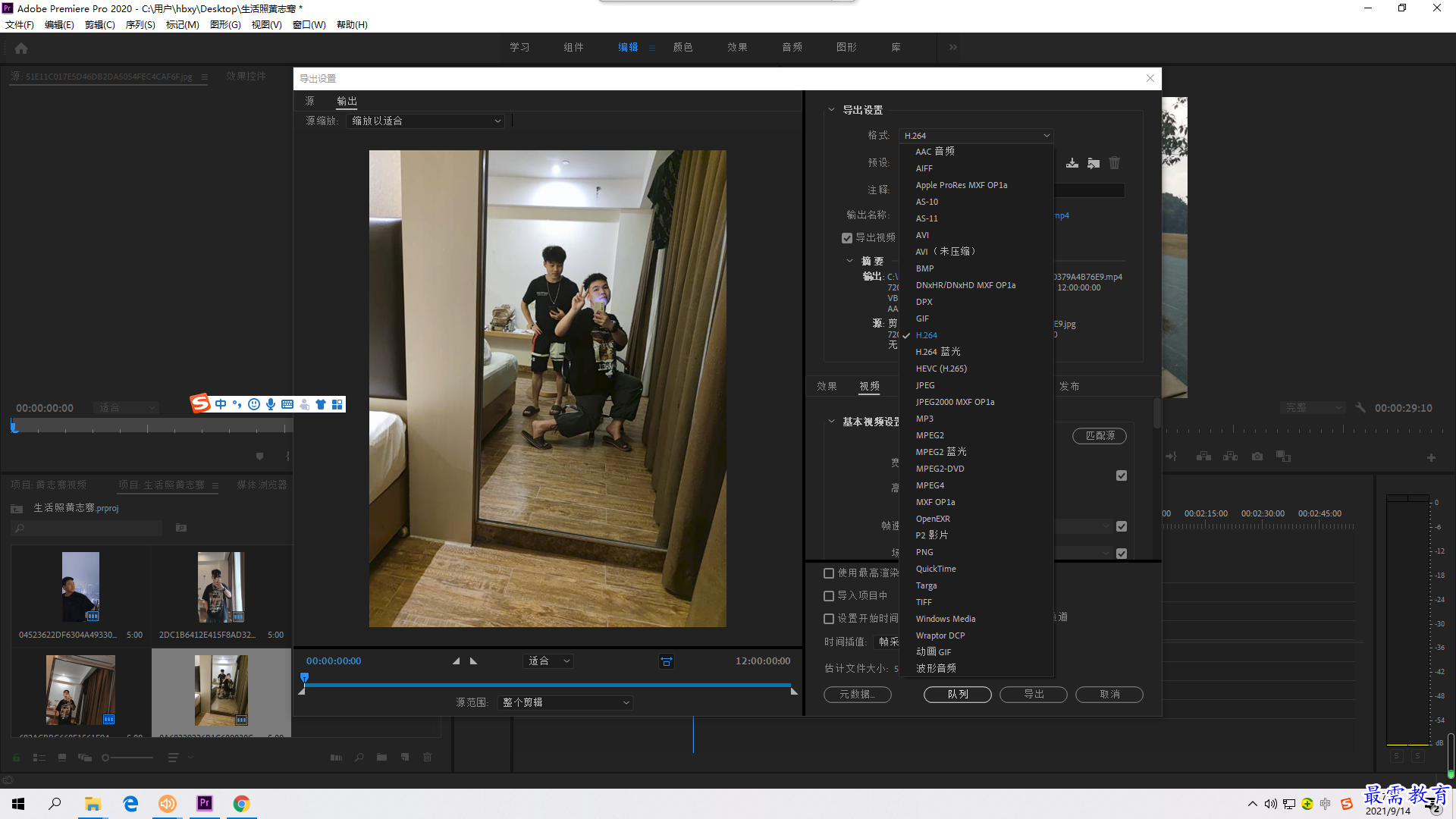The width and height of the screenshot is (1456, 819).
Task: Switch to the 效果 tab in export settings
Action: pos(827,387)
